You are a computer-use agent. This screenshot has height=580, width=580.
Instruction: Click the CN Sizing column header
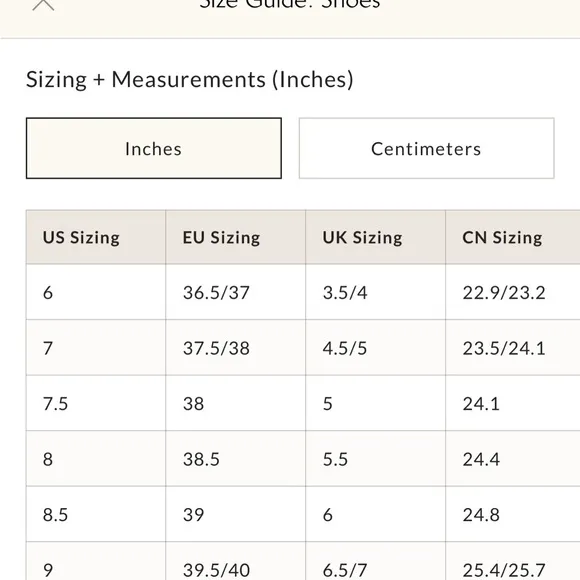coord(513,237)
